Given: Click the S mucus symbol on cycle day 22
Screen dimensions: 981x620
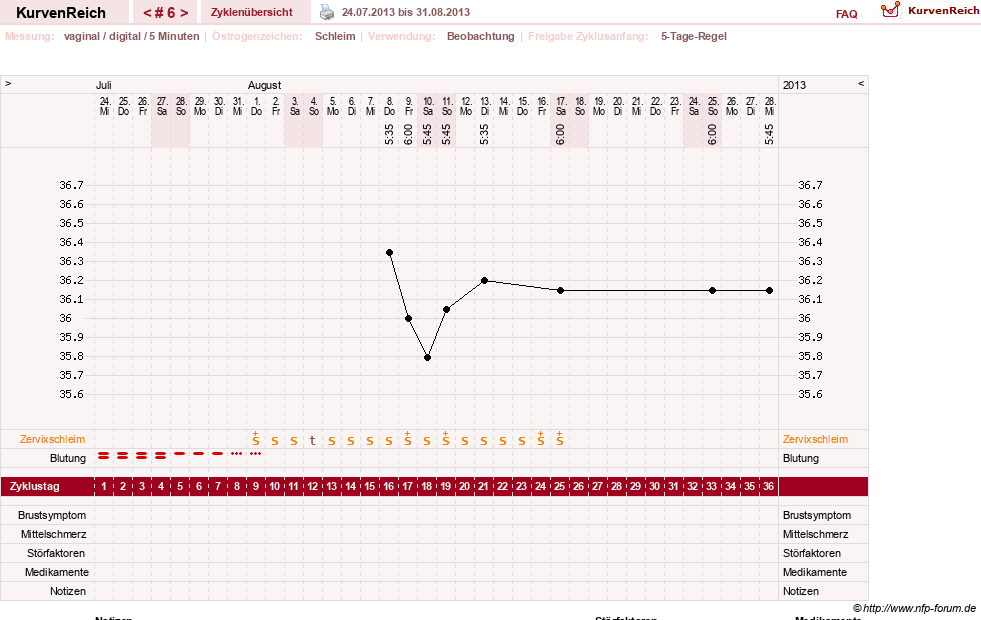Looking at the screenshot, I should click(x=503, y=441).
